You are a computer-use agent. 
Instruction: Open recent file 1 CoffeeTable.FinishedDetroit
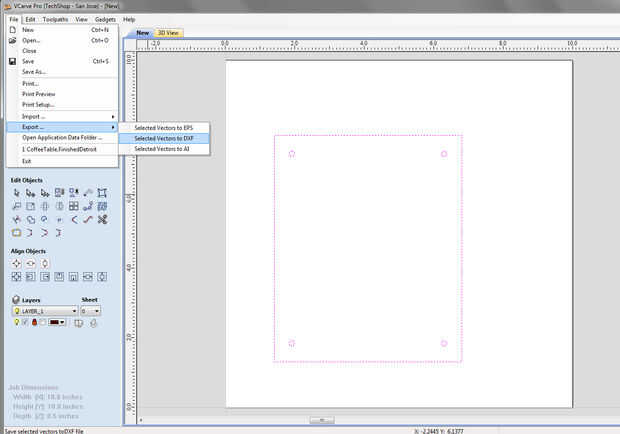click(62, 149)
